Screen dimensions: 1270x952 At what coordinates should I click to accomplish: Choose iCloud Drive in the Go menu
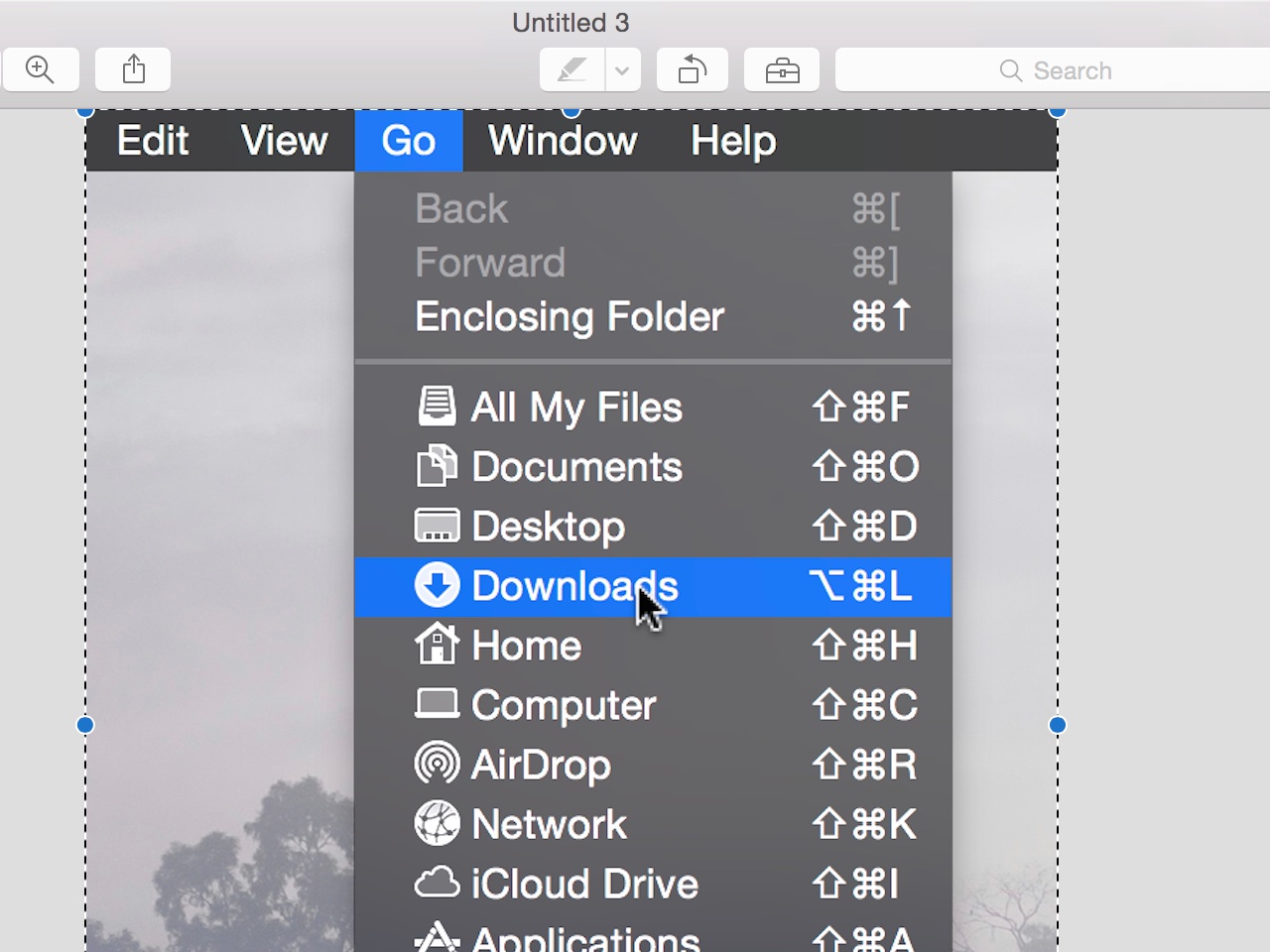pos(653,884)
